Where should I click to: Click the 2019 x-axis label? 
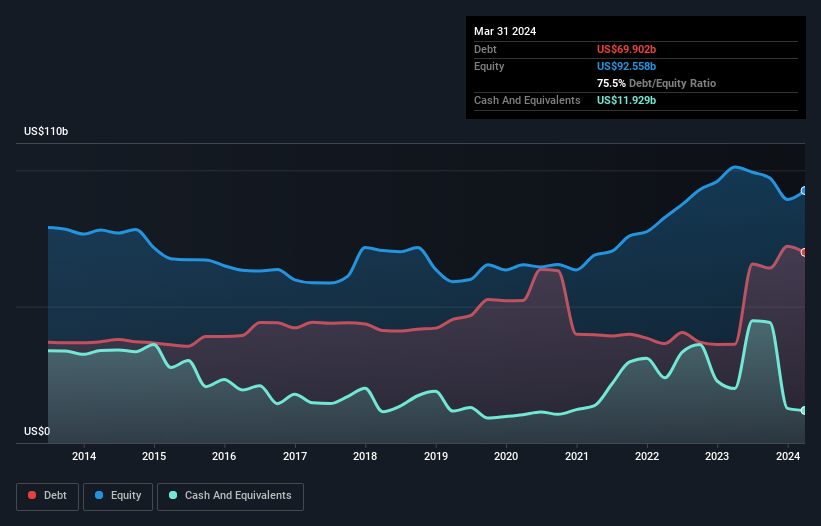click(x=436, y=456)
